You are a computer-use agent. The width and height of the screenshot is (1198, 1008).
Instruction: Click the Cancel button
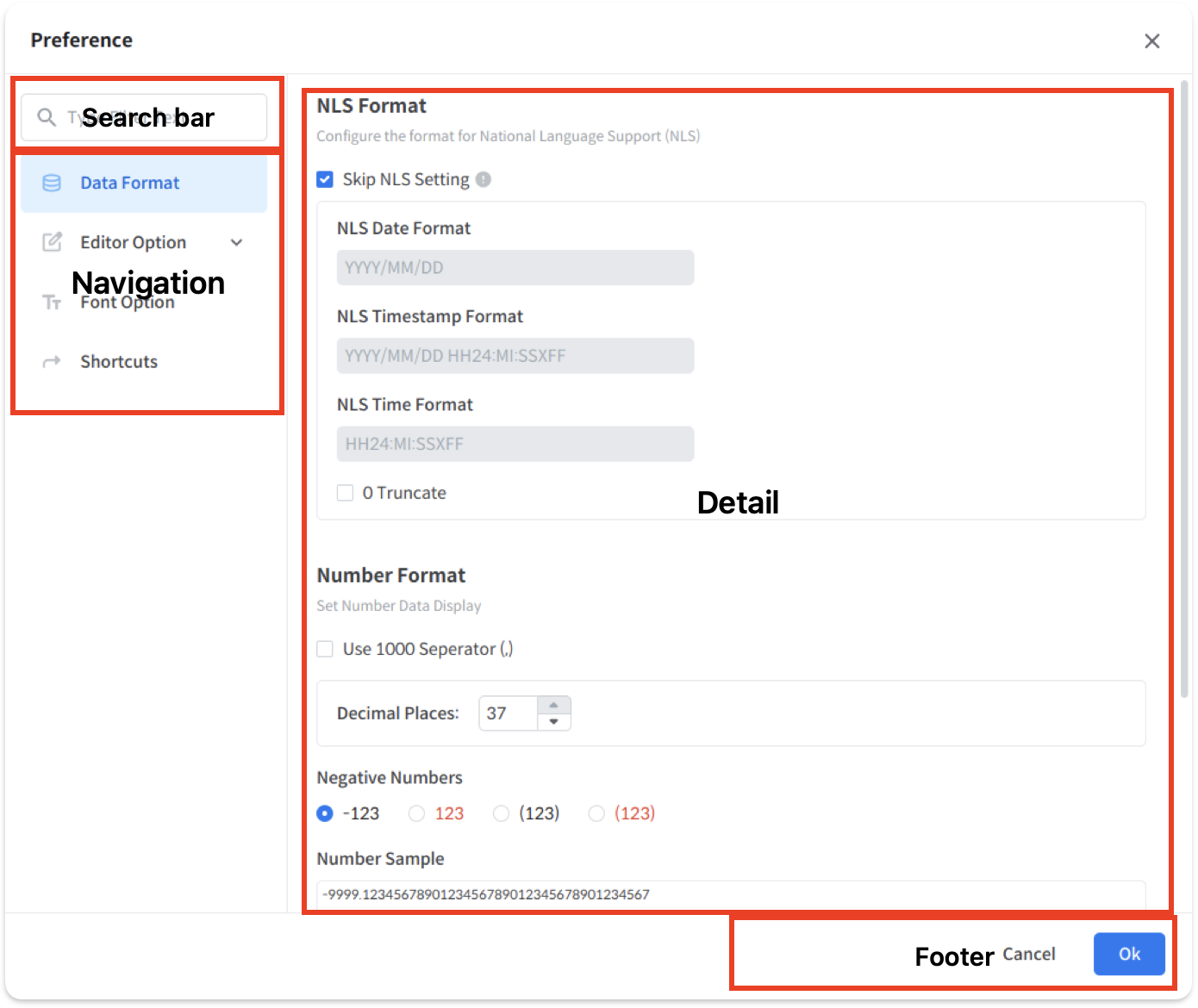click(1029, 955)
